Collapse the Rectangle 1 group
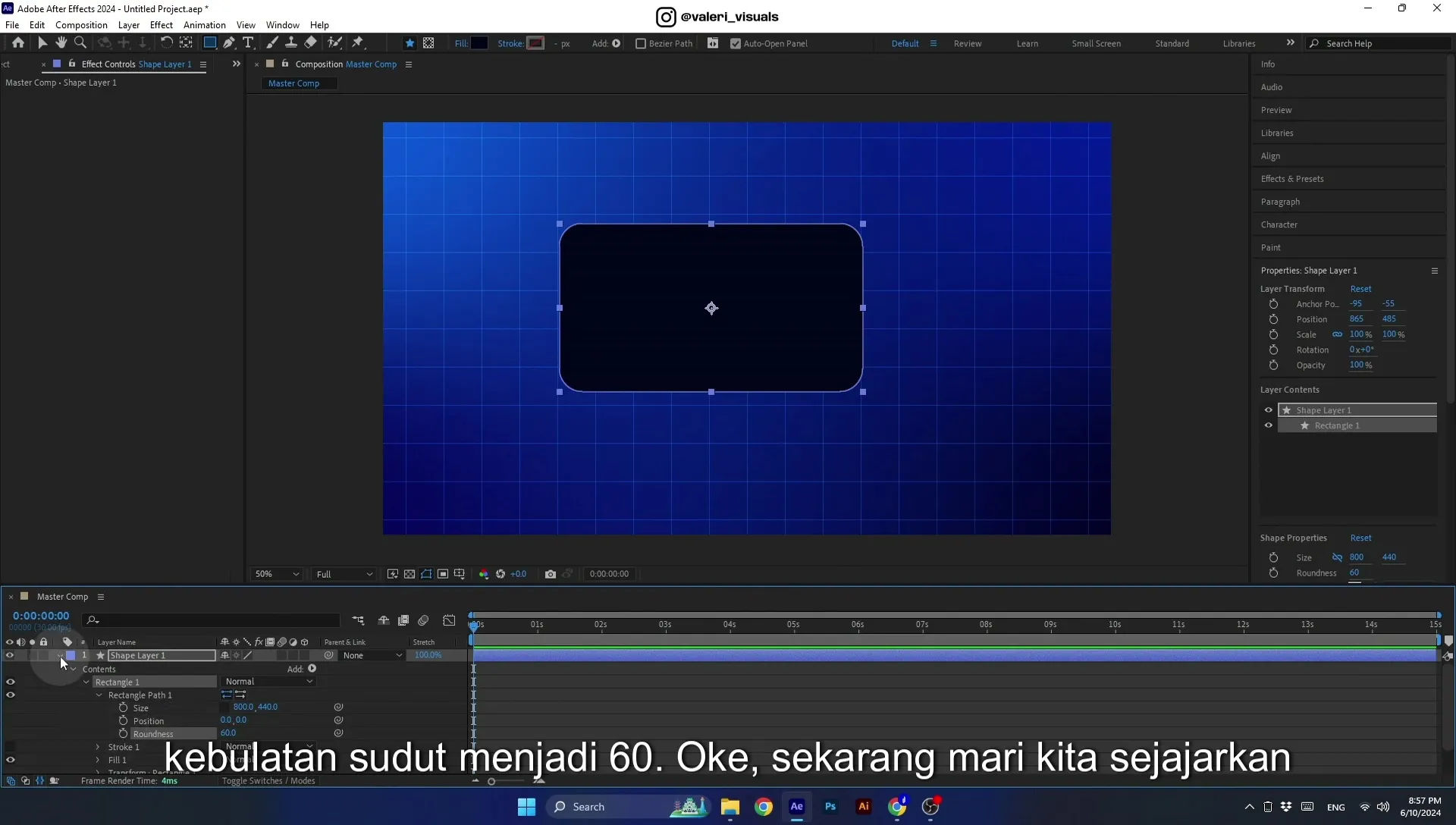Image resolution: width=1456 pixels, height=825 pixels. (x=86, y=682)
